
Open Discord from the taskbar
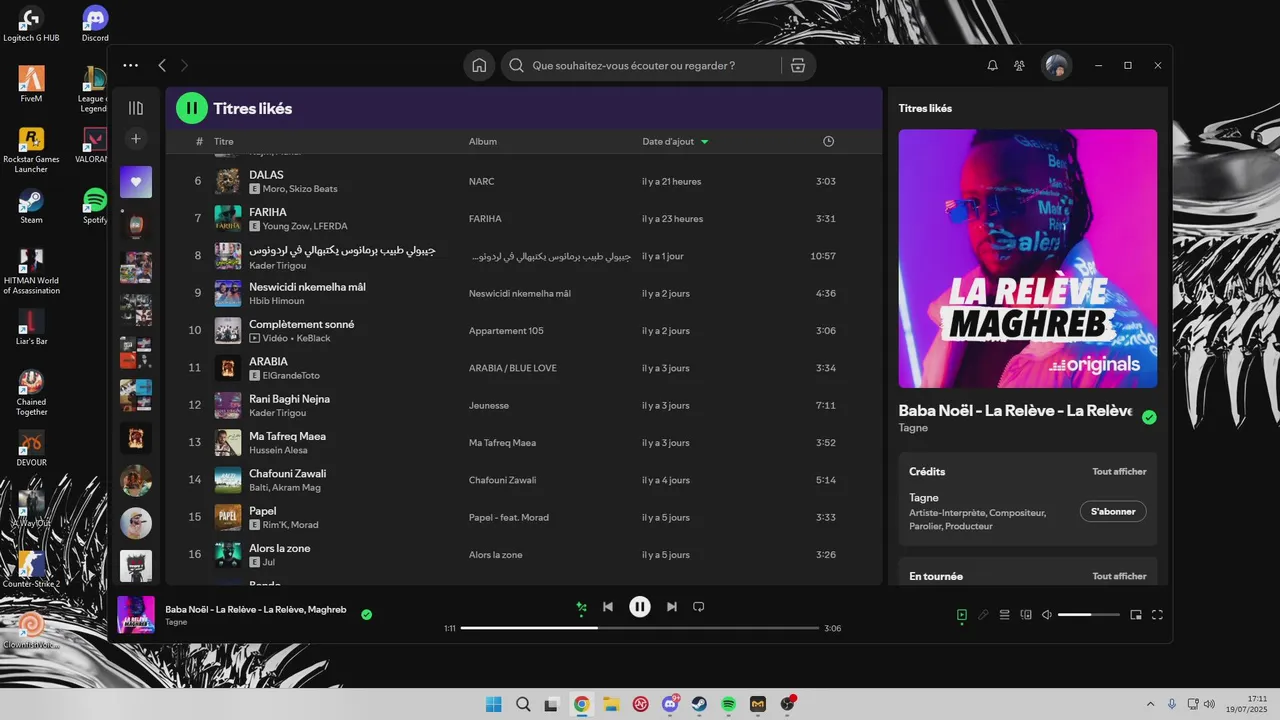point(669,704)
